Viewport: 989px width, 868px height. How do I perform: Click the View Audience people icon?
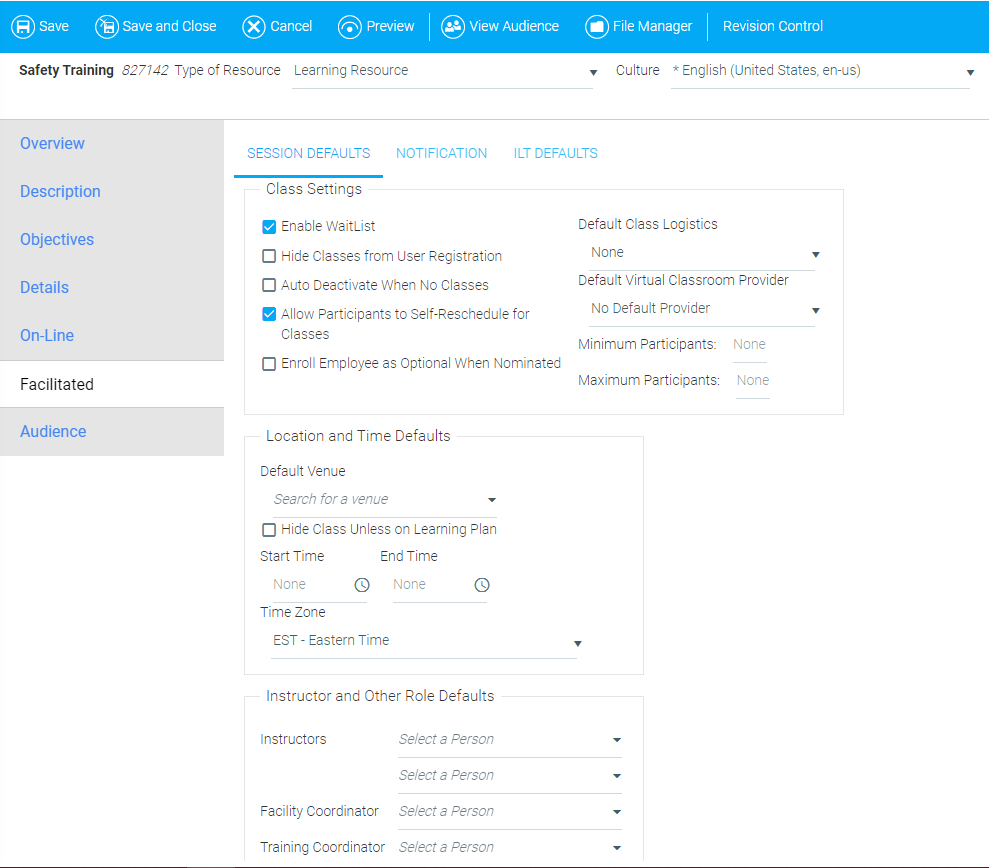click(x=453, y=26)
